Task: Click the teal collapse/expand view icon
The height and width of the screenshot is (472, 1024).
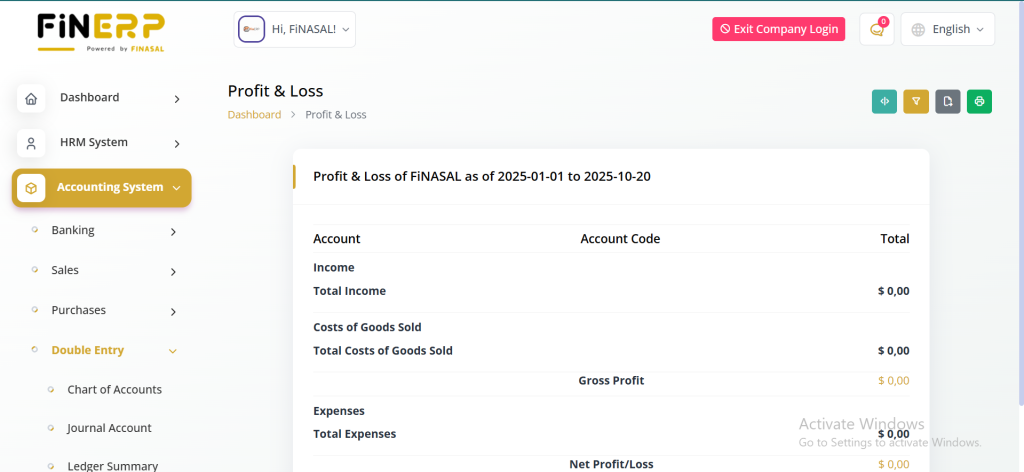Action: (884, 101)
